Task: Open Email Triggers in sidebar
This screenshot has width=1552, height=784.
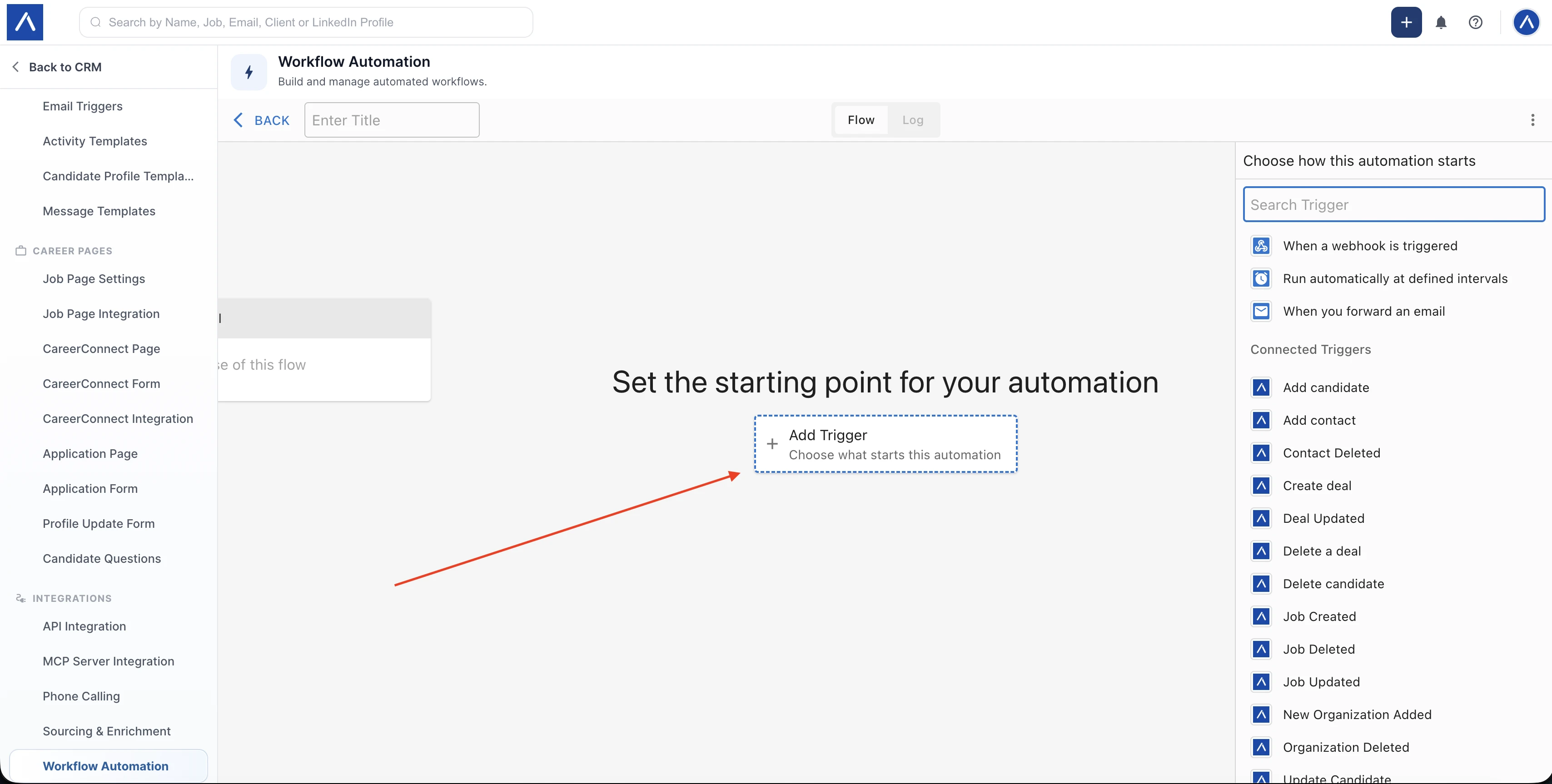Action: point(83,106)
